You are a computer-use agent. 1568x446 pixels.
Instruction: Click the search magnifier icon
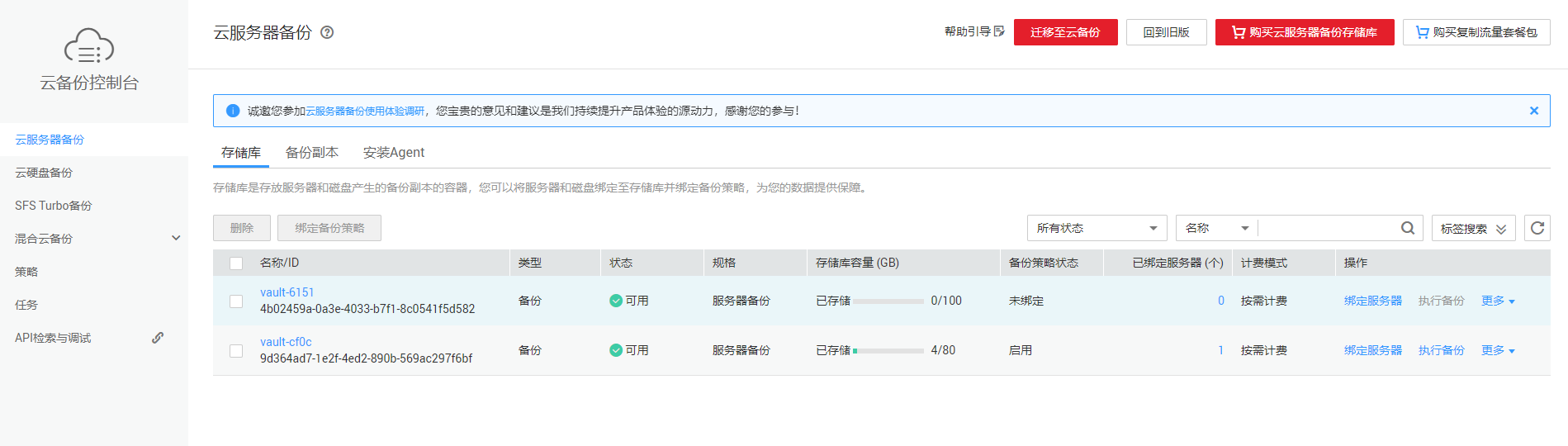1408,228
